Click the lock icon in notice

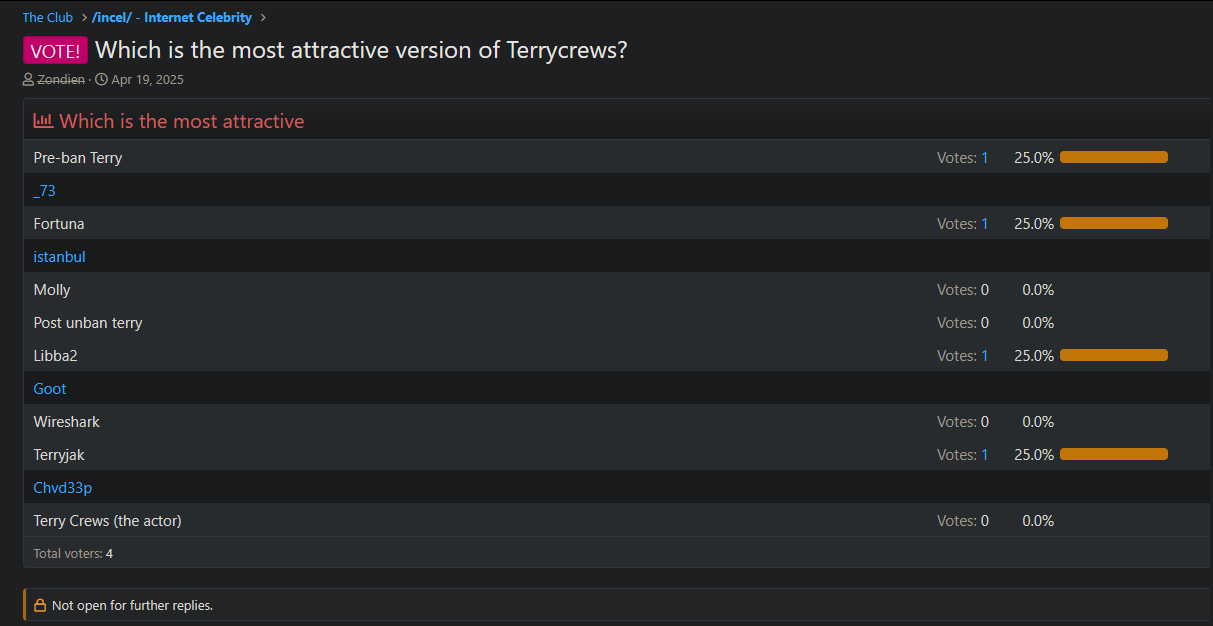40,605
